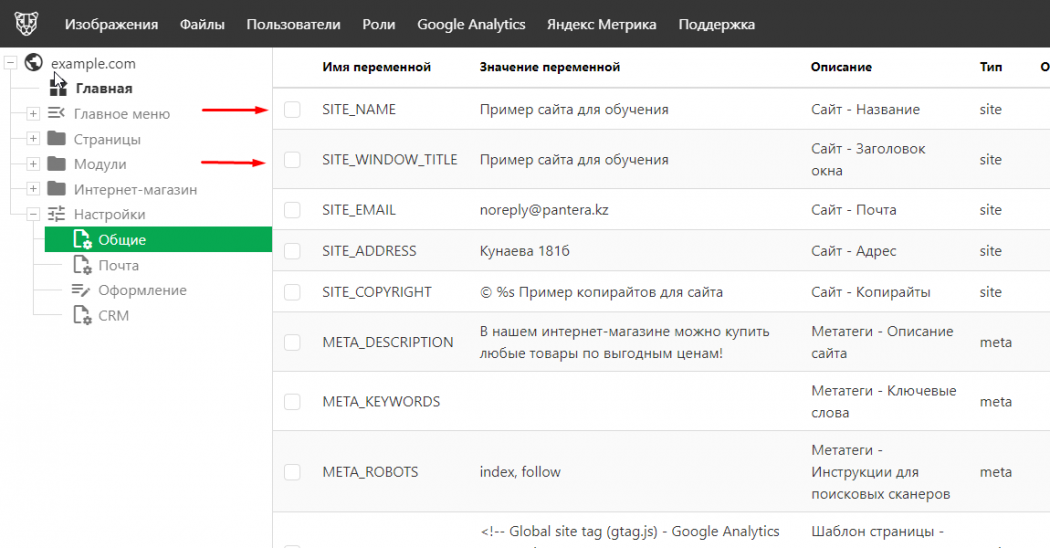Click the Почта settings file icon

[82, 265]
